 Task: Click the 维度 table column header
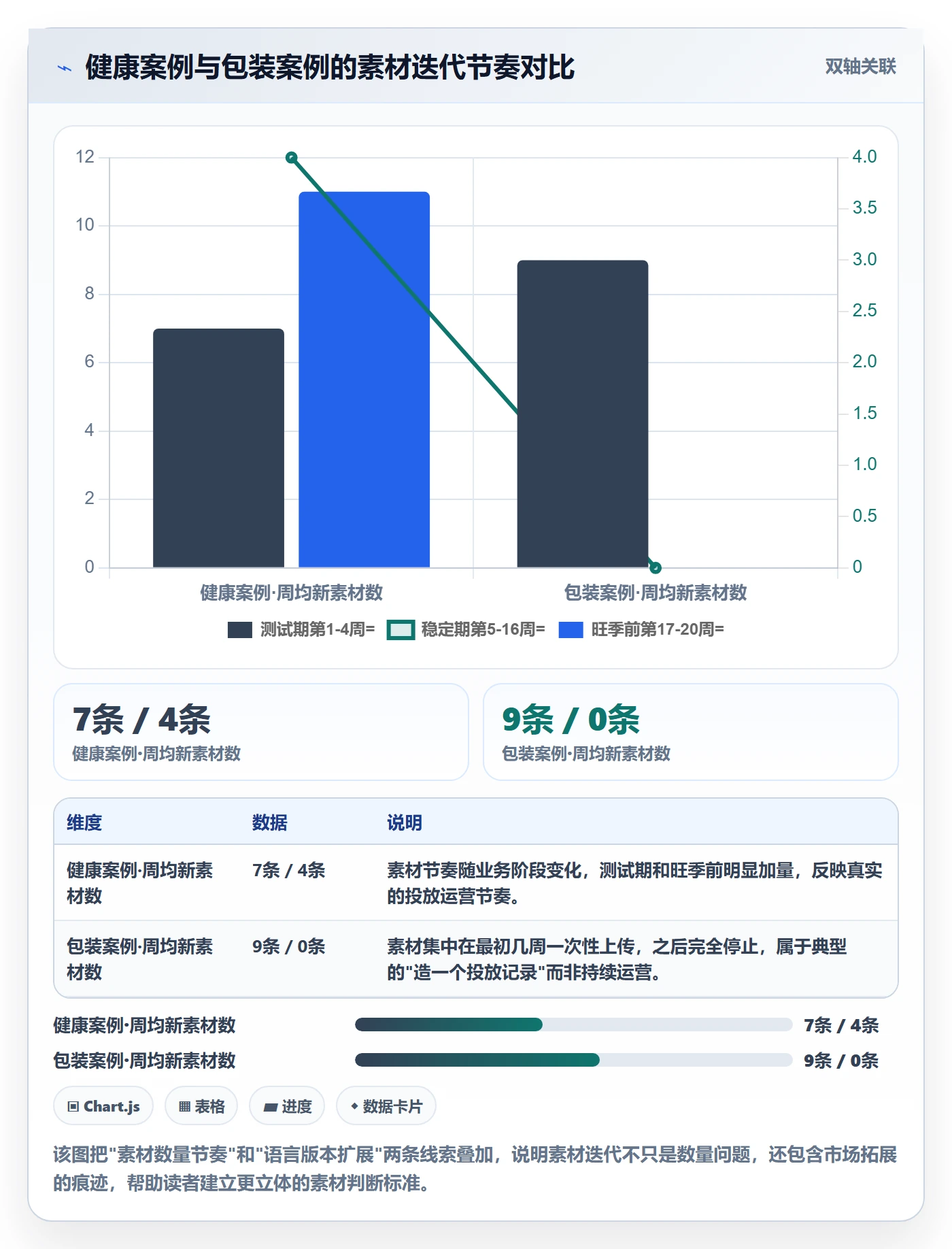(x=84, y=822)
